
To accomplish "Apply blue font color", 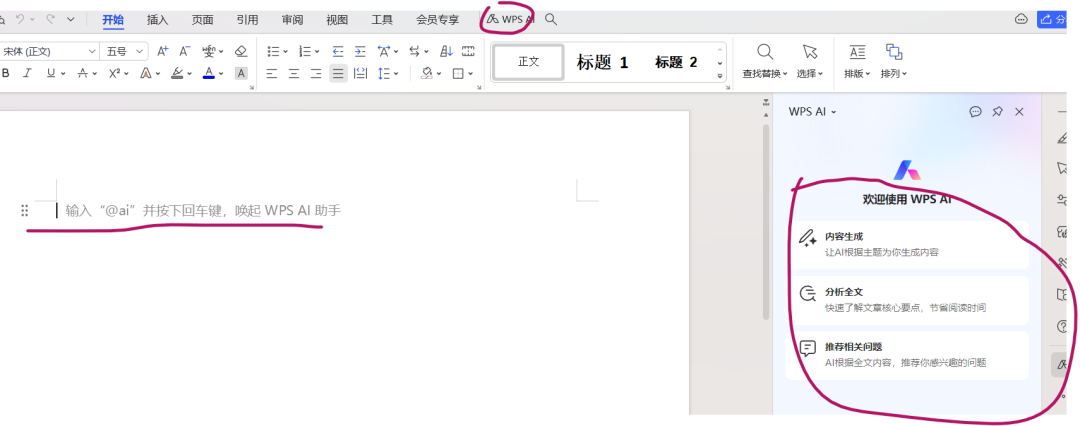I will pyautogui.click(x=209, y=73).
